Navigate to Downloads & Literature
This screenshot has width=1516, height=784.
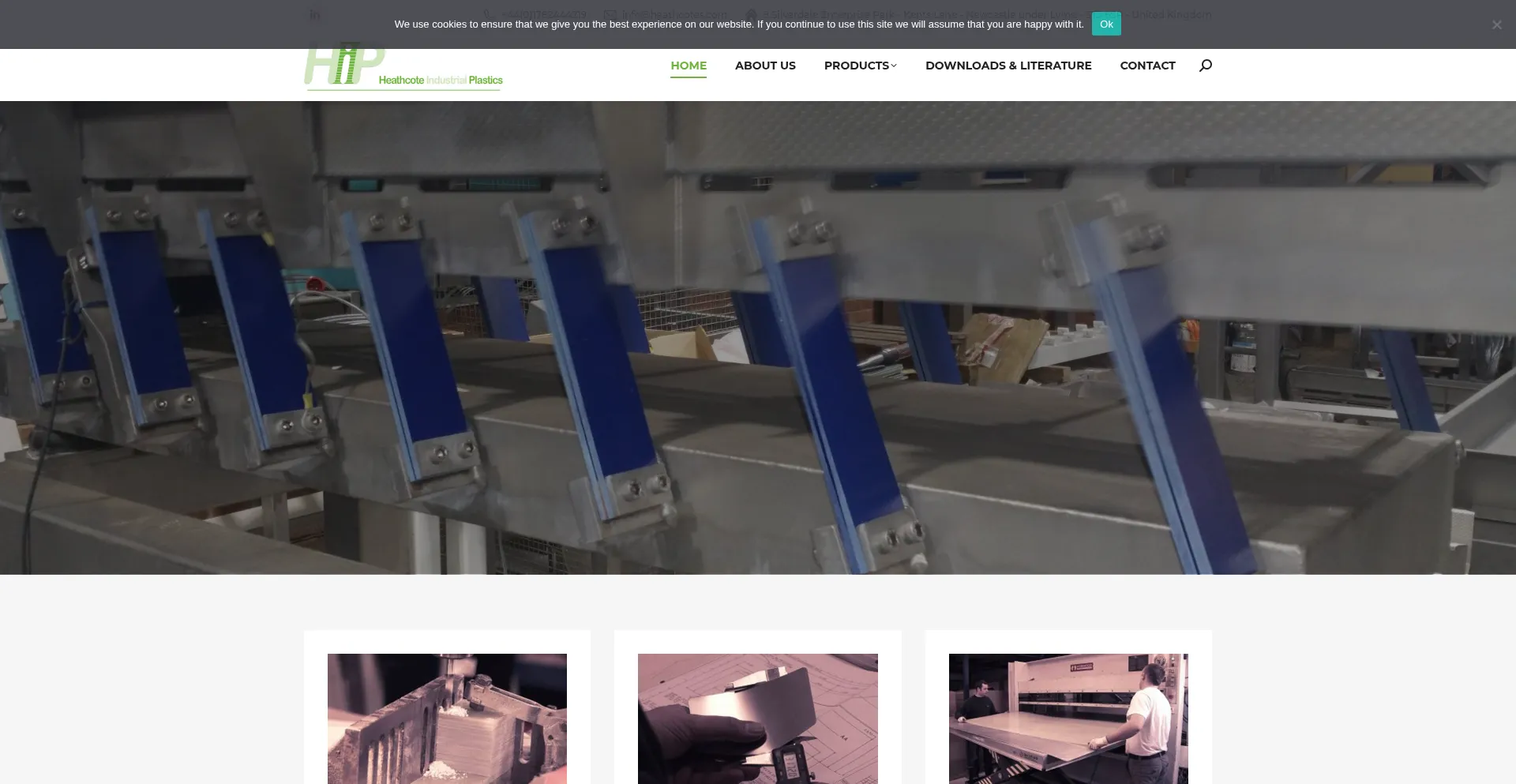point(1008,66)
